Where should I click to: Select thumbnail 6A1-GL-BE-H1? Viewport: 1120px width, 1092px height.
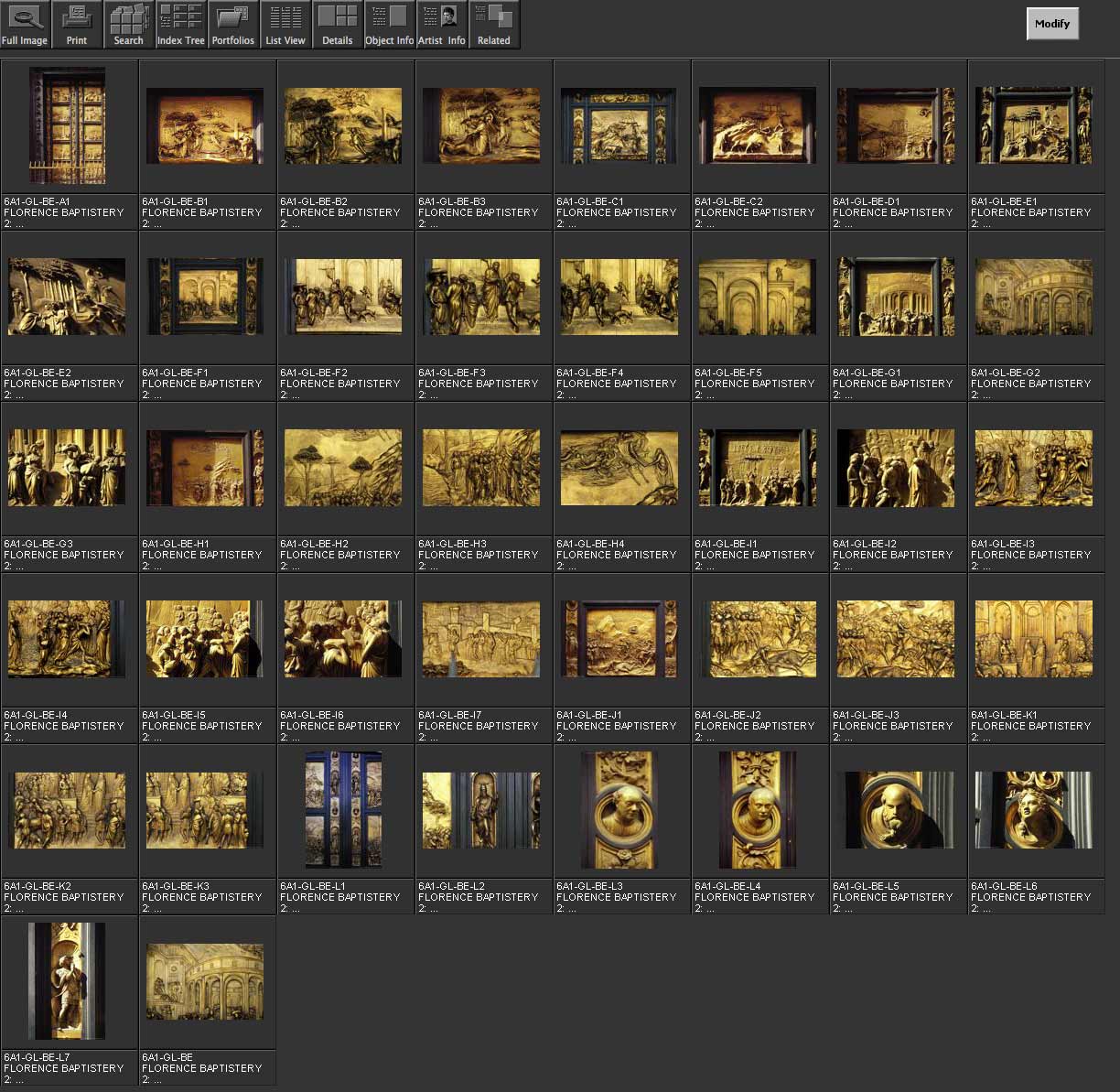205,468
